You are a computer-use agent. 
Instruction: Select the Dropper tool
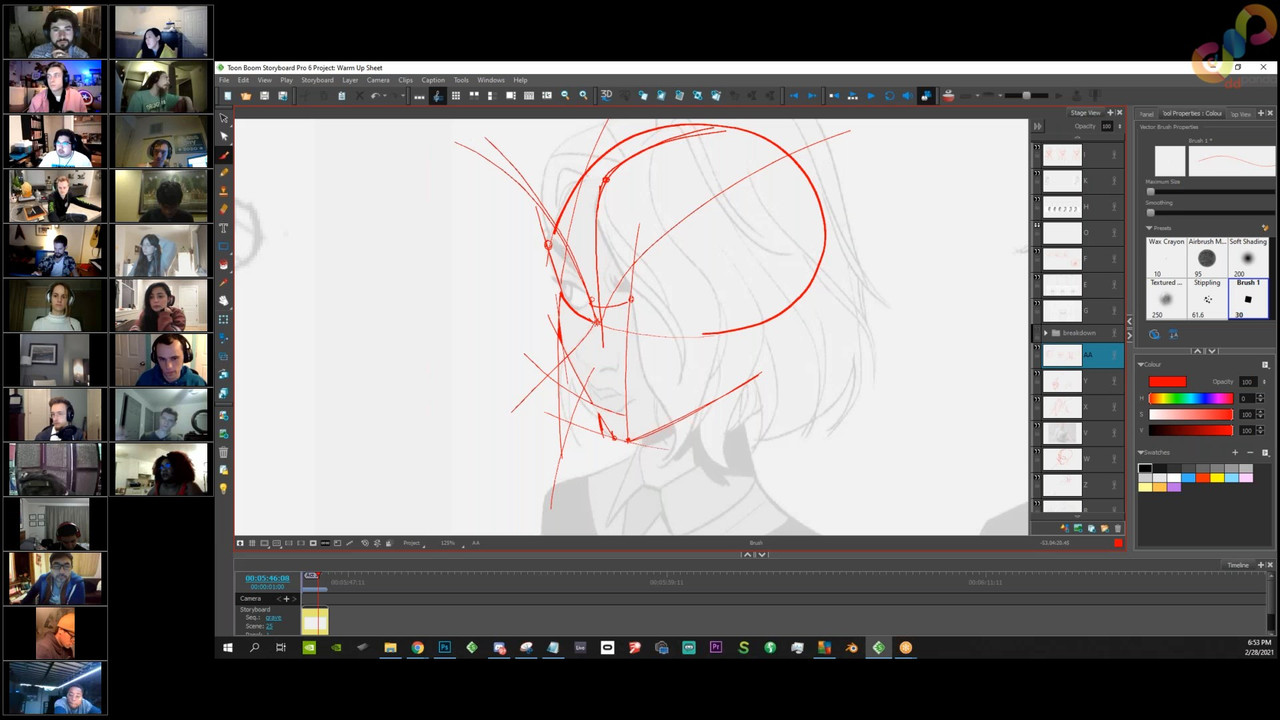(224, 283)
